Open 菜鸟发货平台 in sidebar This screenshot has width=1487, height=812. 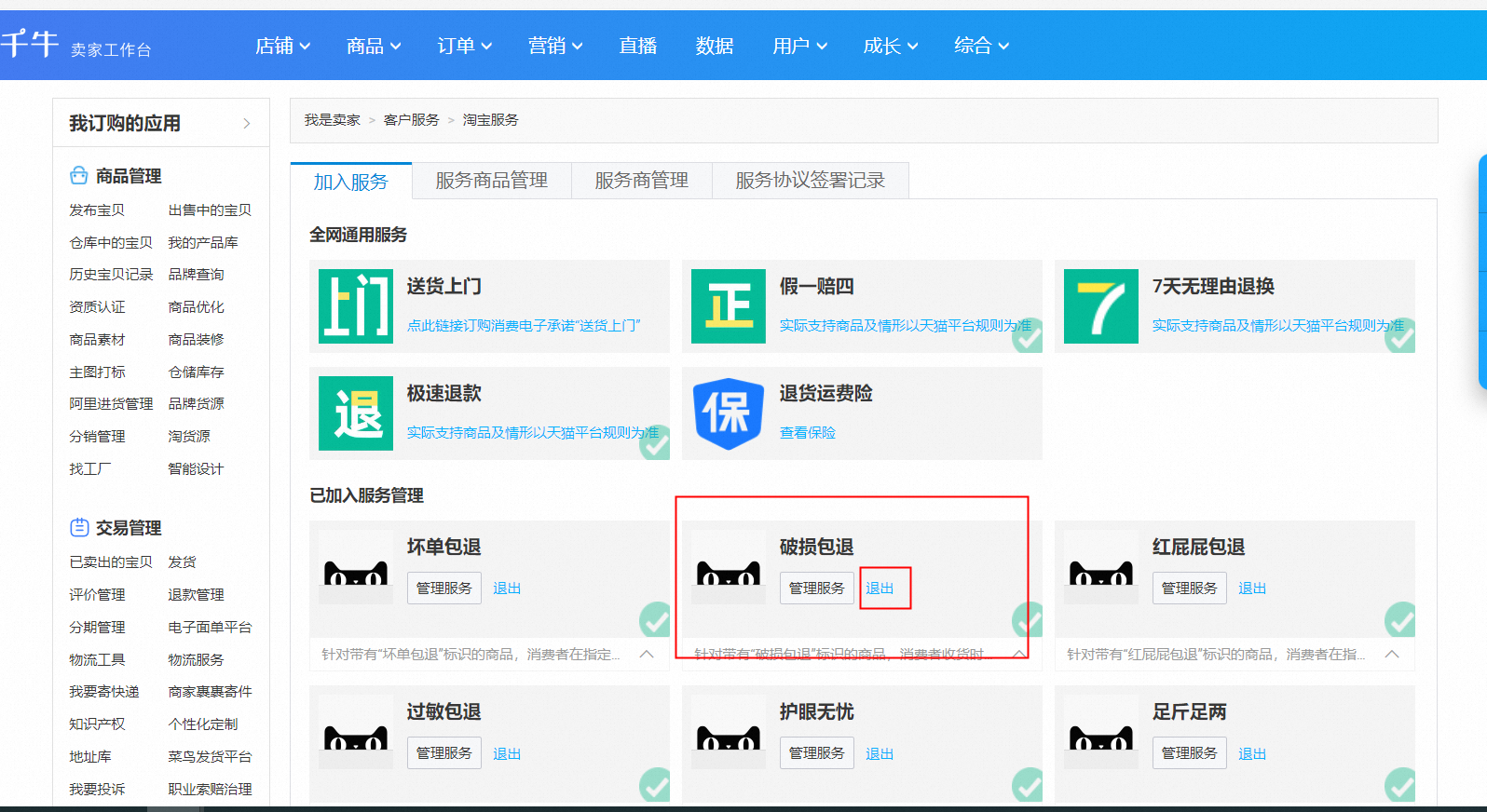point(210,757)
